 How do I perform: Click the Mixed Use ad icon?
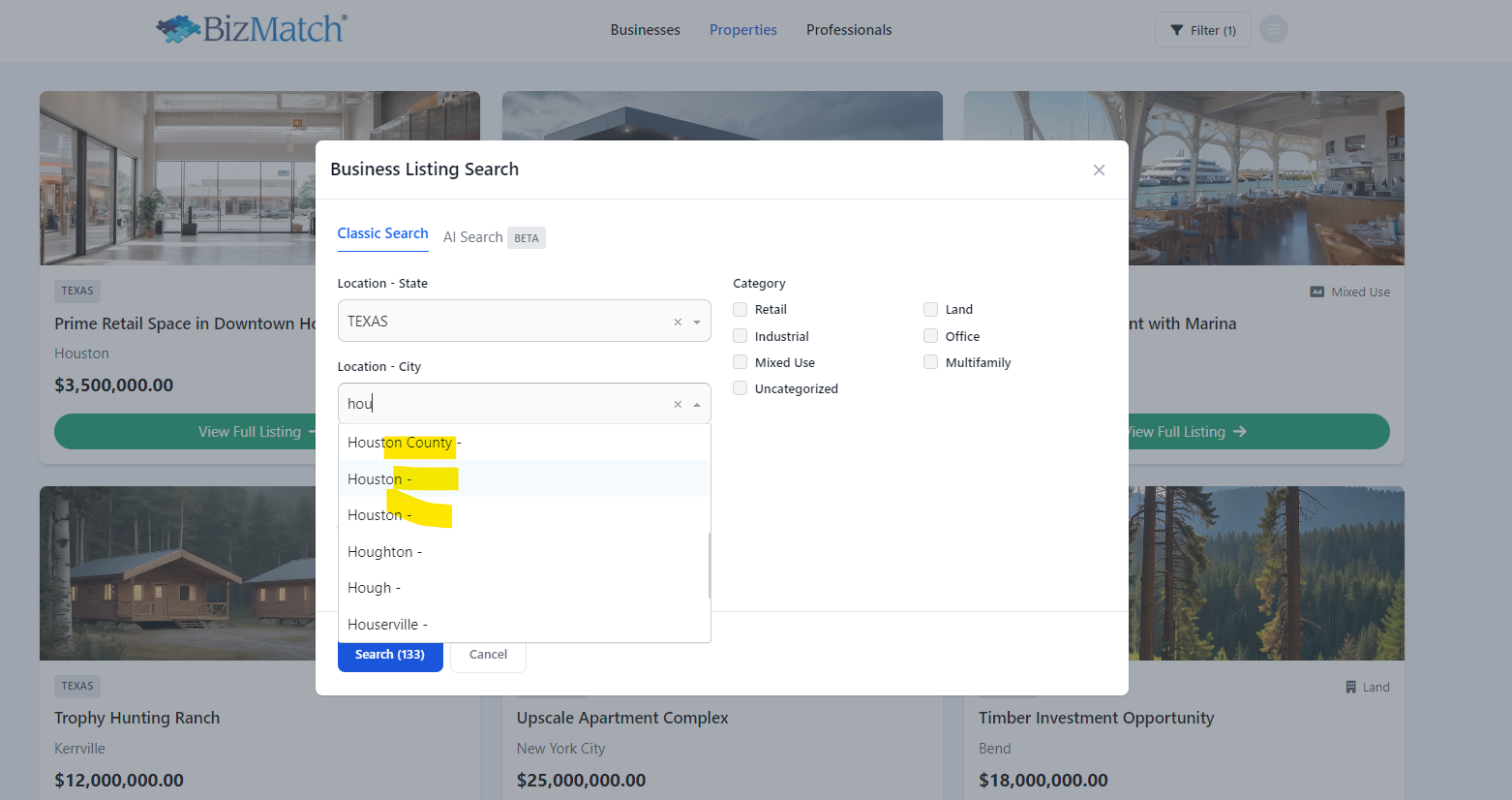[1316, 292]
